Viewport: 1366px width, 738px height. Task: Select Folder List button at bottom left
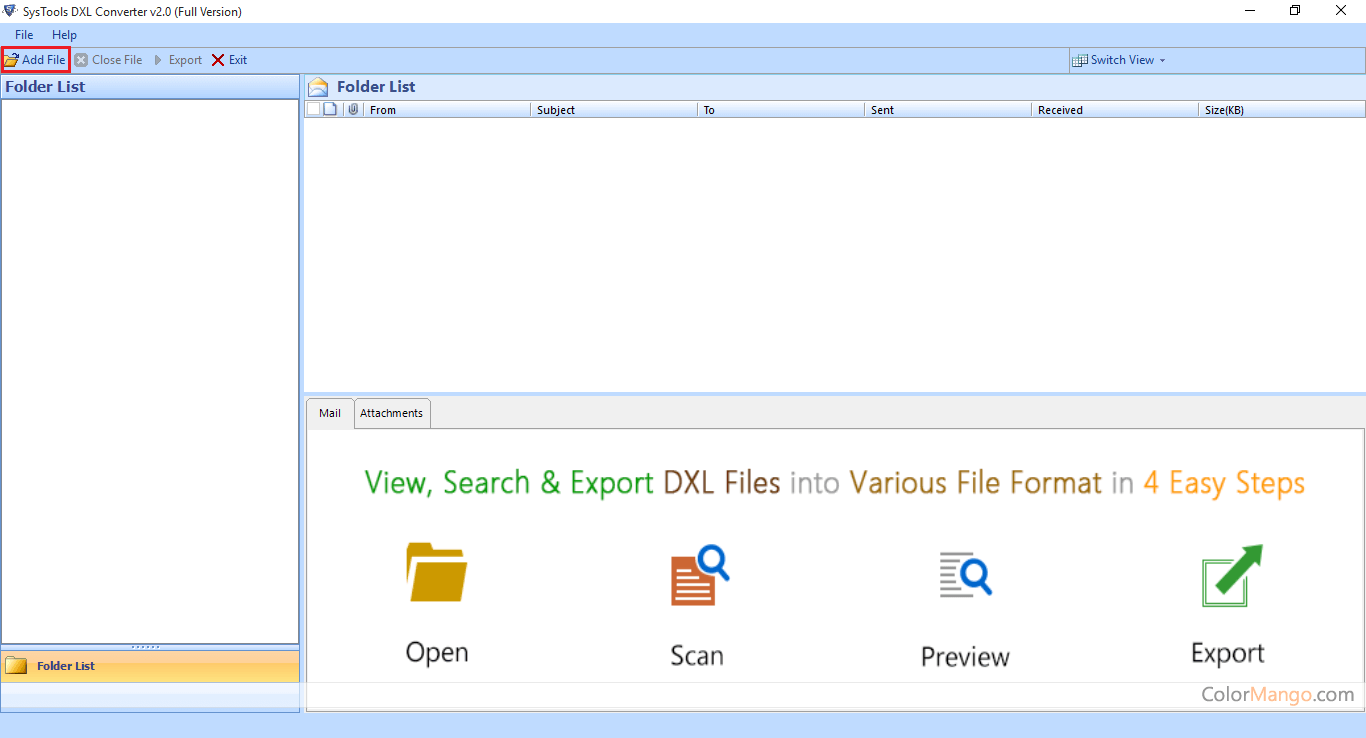click(150, 666)
